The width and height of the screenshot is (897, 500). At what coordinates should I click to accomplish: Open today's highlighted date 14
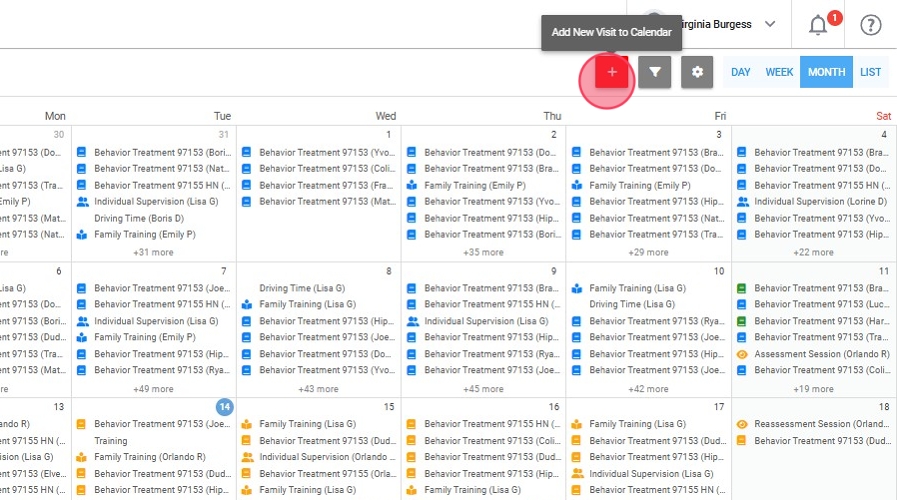[x=224, y=407]
